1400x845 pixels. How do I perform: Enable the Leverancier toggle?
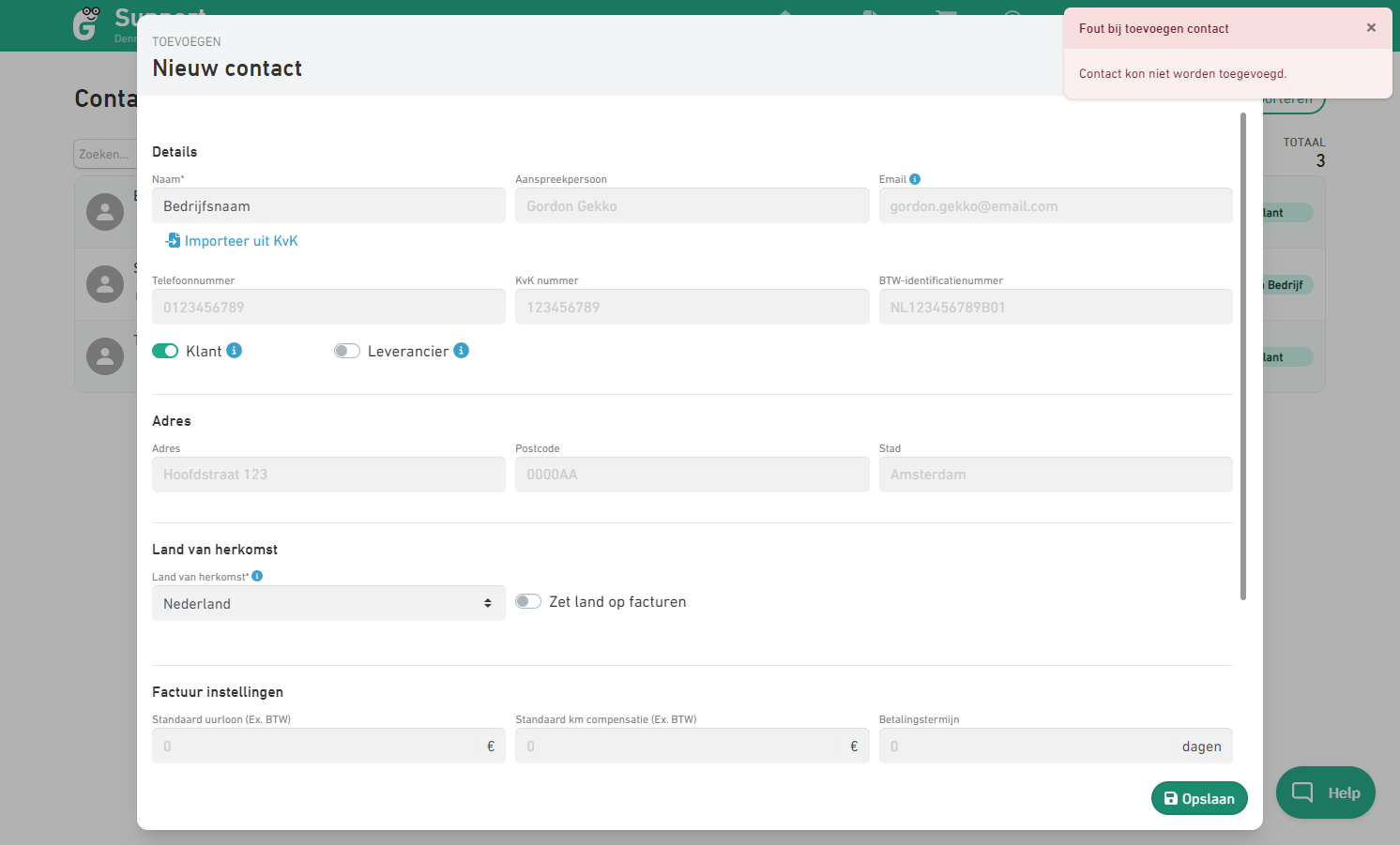click(x=347, y=351)
